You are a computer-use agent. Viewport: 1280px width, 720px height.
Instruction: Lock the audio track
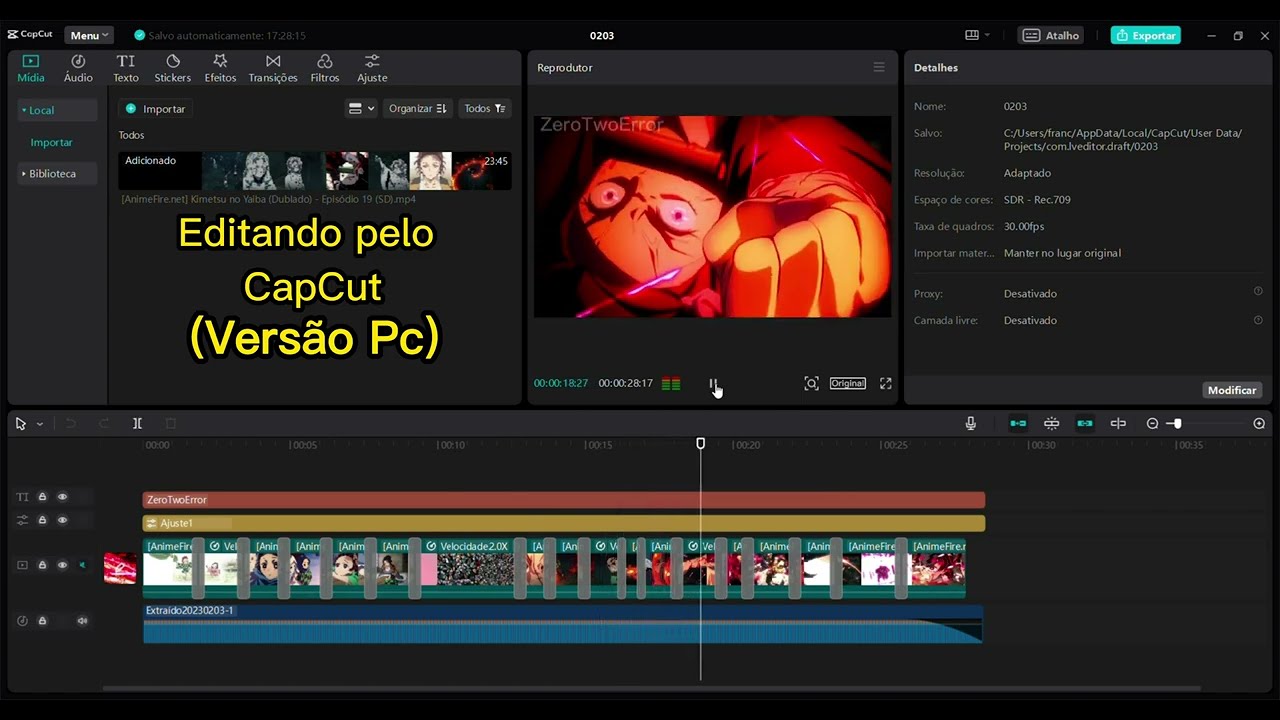pyautogui.click(x=42, y=620)
